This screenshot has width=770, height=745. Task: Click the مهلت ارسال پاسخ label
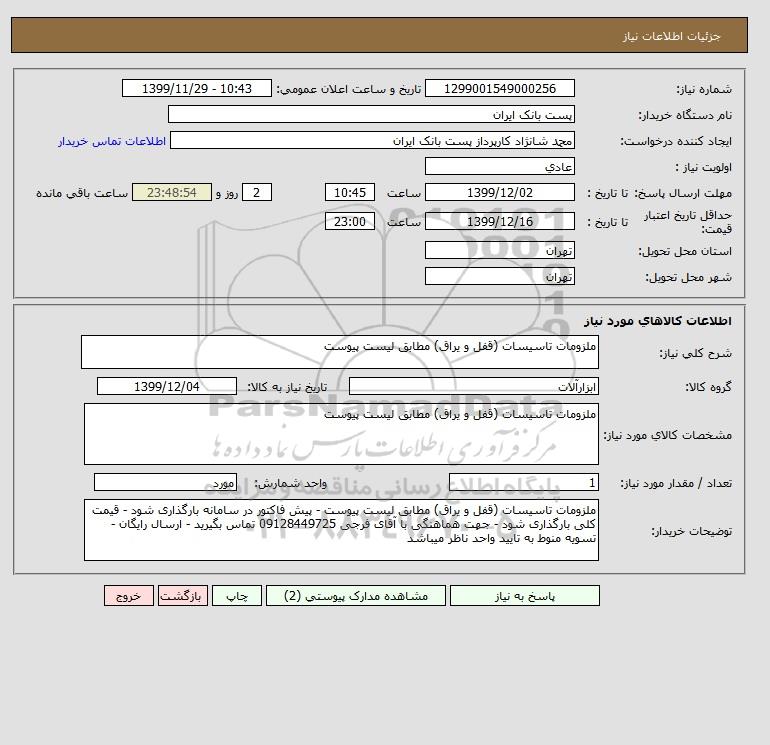click(x=684, y=193)
